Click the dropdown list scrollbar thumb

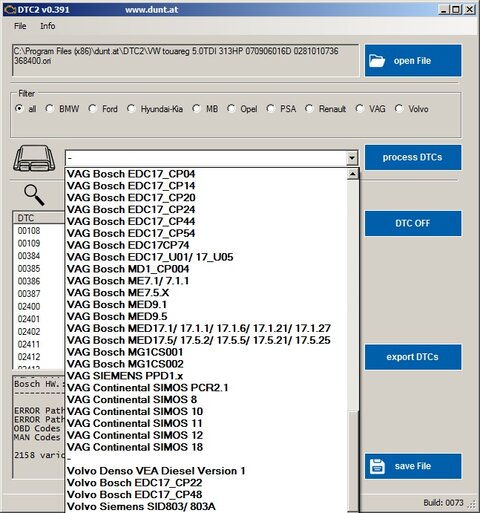[x=352, y=461]
